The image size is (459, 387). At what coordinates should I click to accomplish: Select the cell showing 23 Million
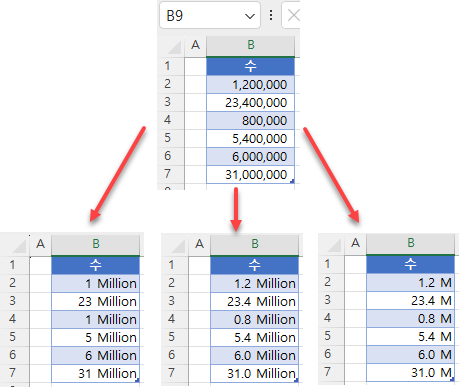click(95, 301)
